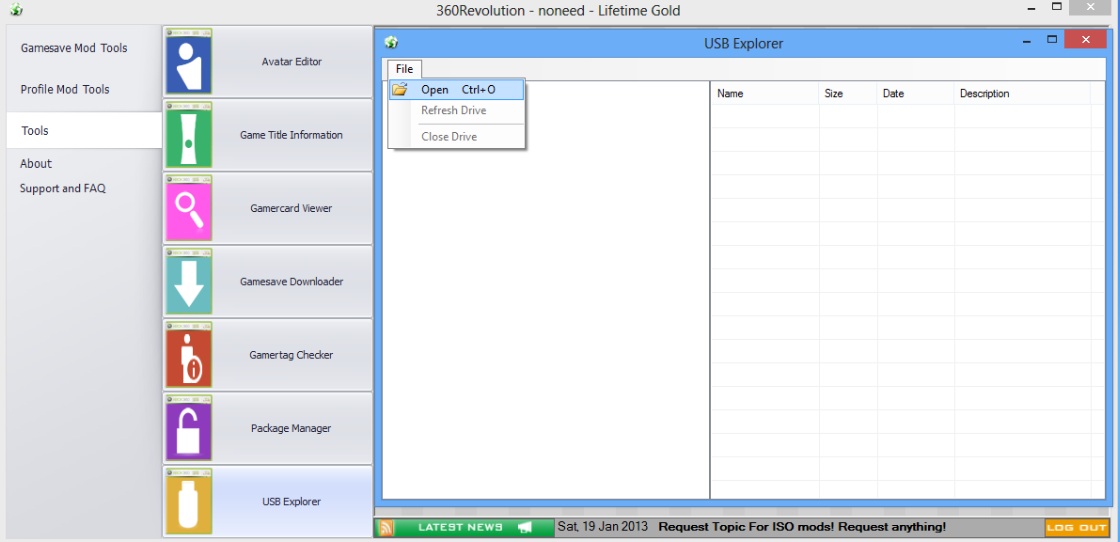Select the USB Explorer drive icon
Viewport: 1120px width, 542px height.
coord(188,502)
